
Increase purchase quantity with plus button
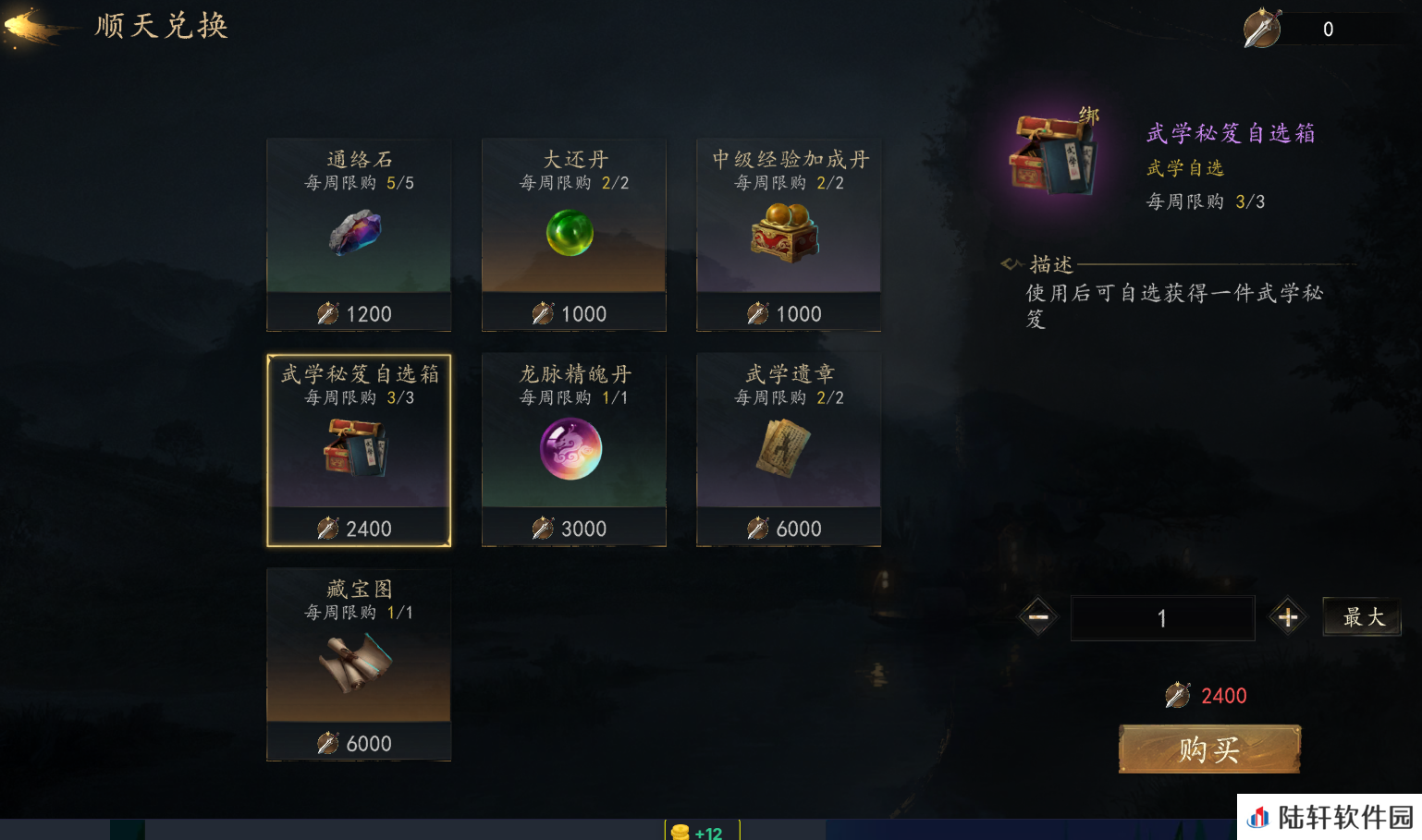click(x=1288, y=617)
